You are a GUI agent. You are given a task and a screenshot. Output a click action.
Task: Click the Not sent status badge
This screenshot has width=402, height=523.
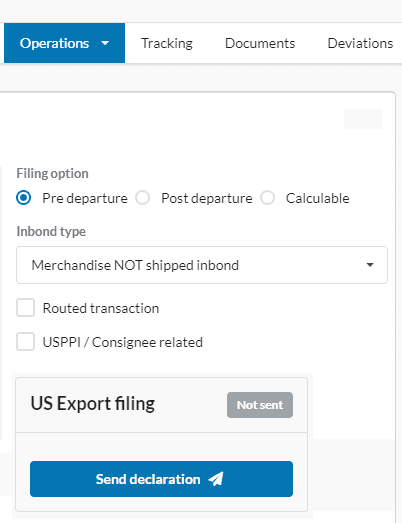(x=260, y=405)
